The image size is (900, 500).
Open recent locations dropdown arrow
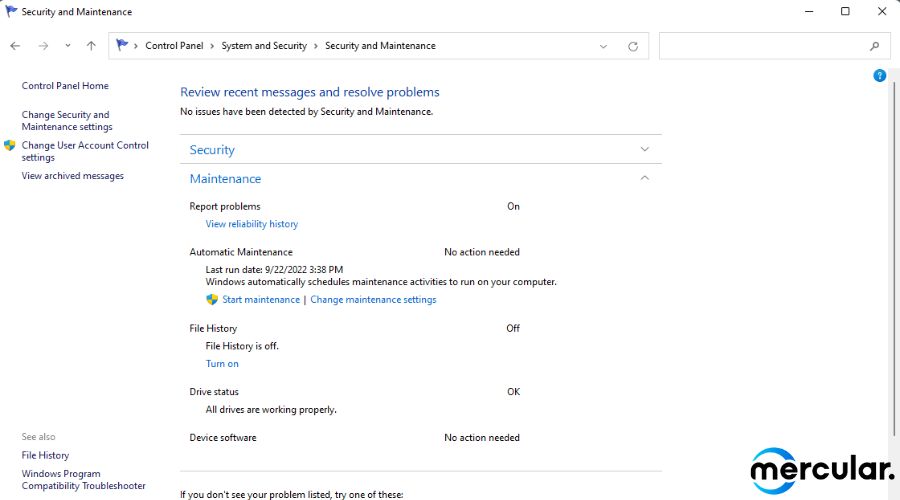68,46
